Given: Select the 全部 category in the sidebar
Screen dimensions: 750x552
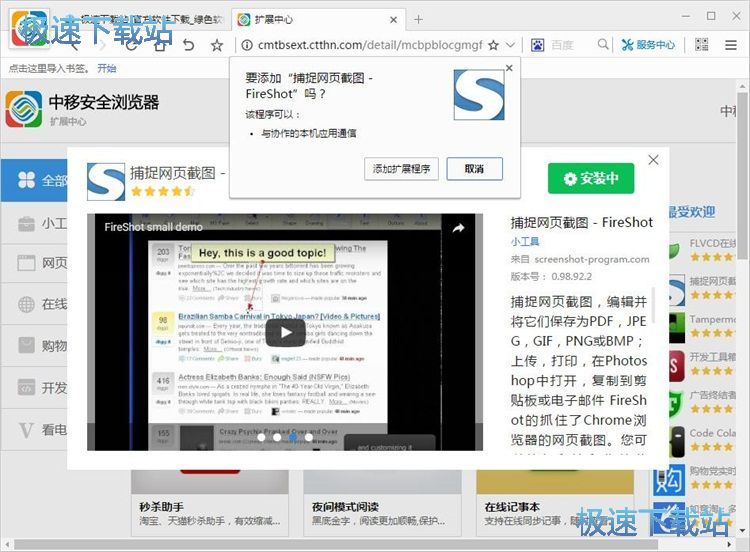Looking at the screenshot, I should coord(34,180).
